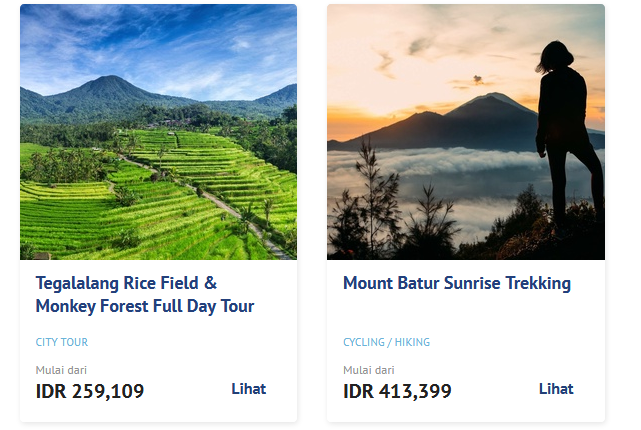Click 'Mulai dari' above the IDR 259,109 price
This screenshot has height=430, width=641.
(x=61, y=370)
